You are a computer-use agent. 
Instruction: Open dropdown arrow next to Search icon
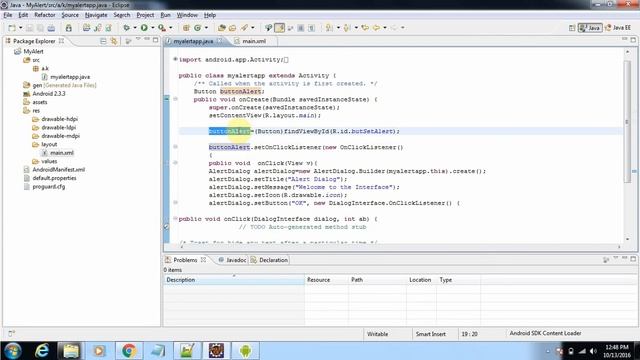253,28
